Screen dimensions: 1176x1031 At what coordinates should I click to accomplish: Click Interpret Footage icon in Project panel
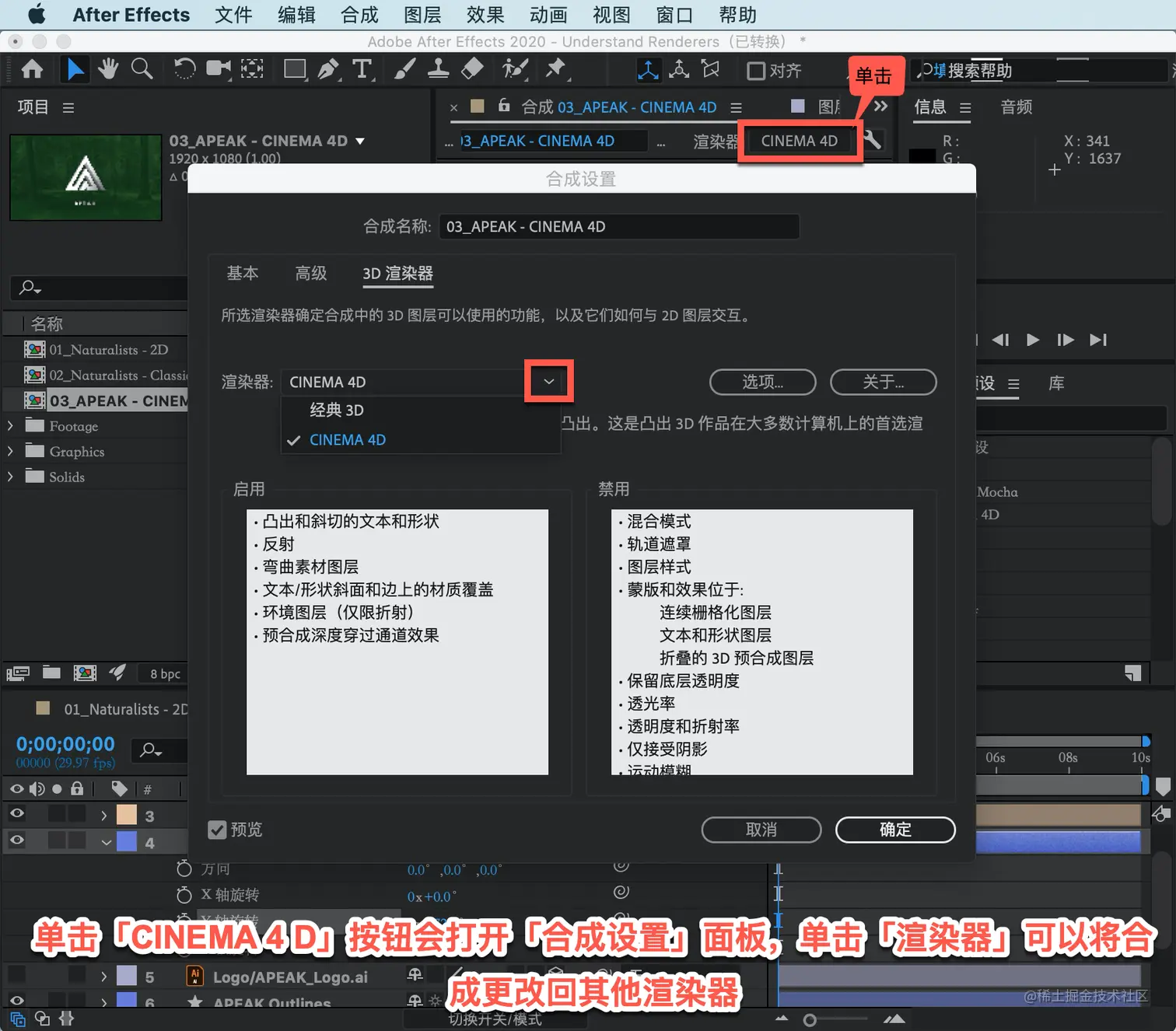click(x=18, y=673)
